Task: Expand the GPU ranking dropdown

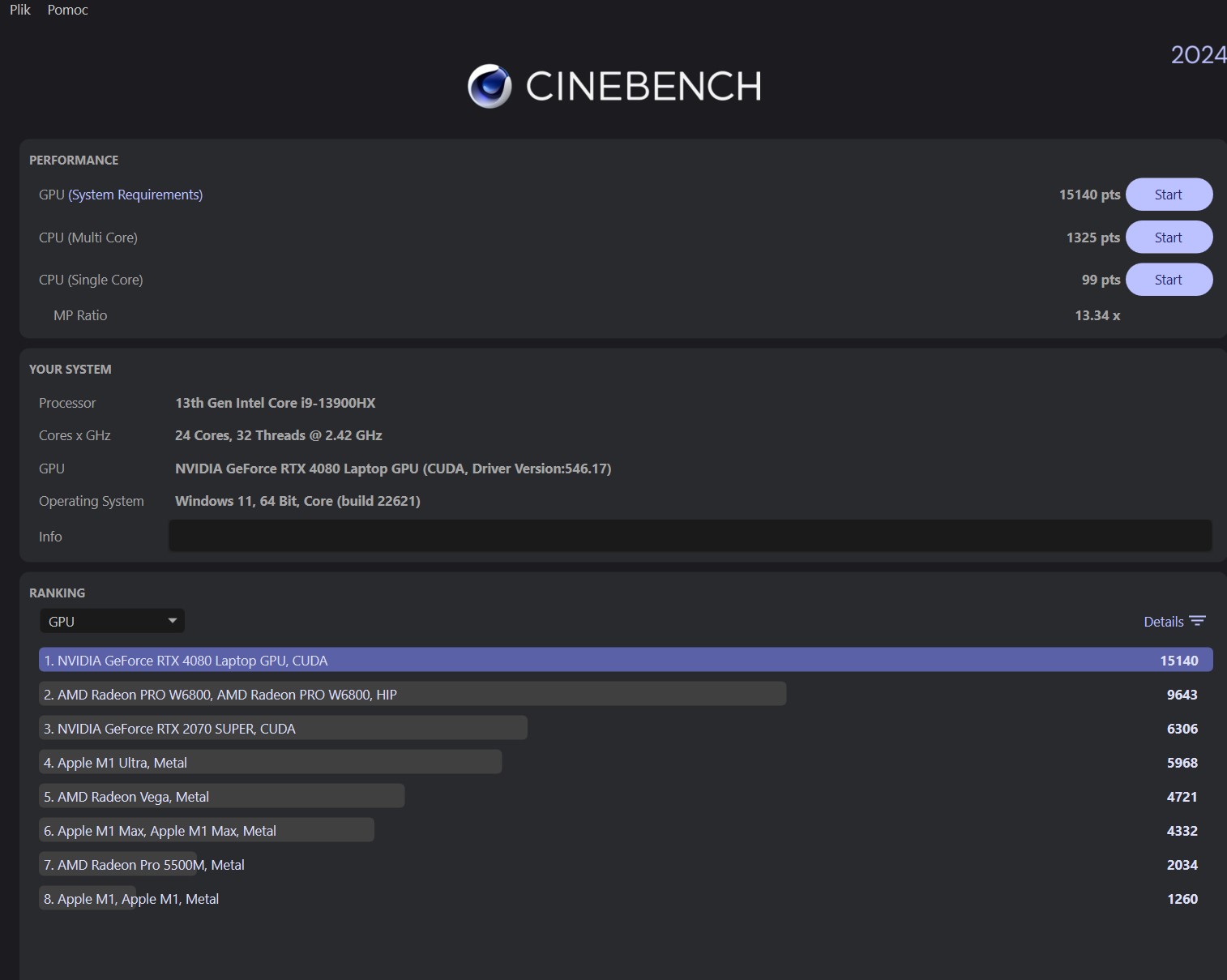Action: click(112, 621)
